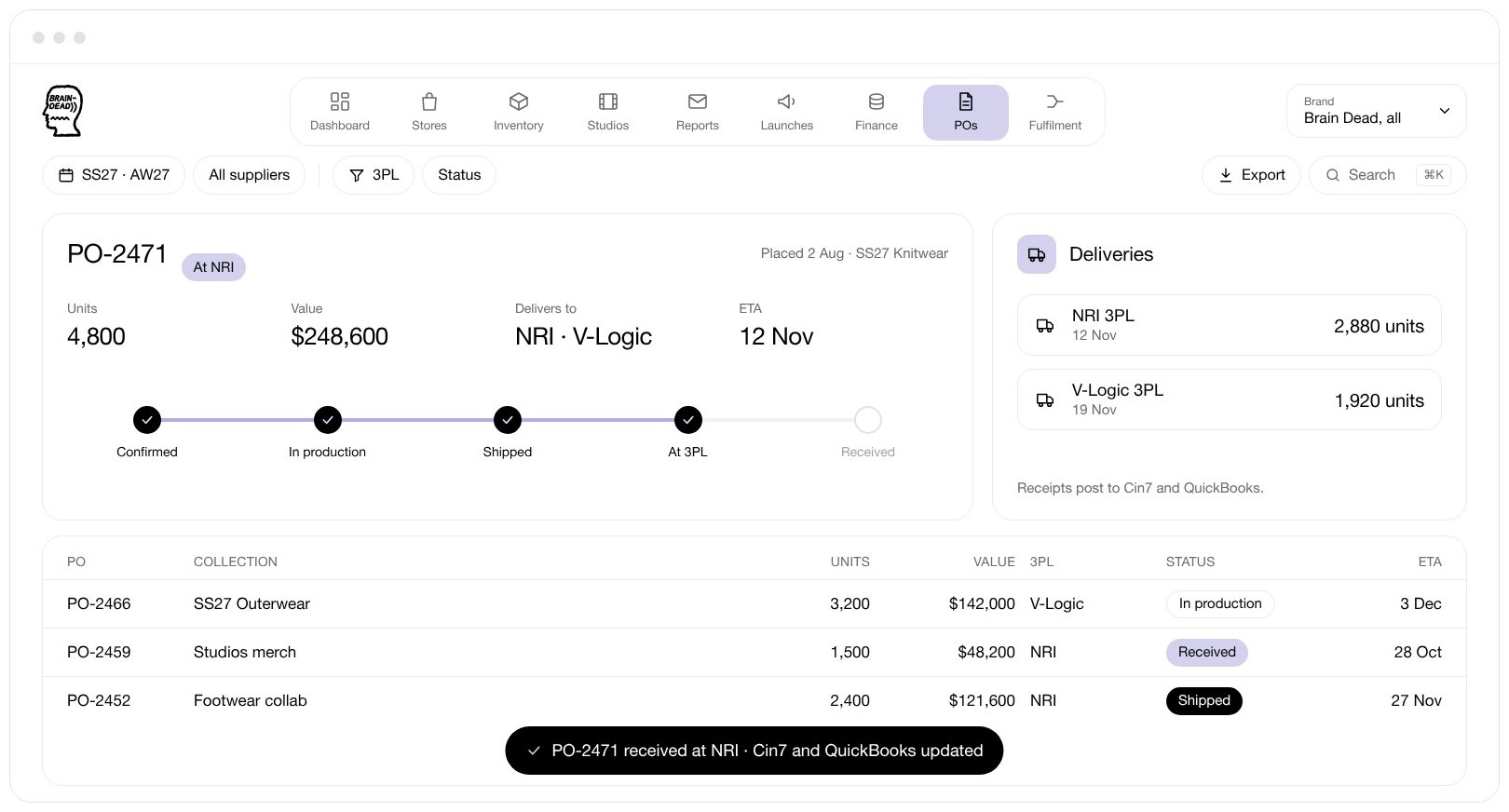Go to the Launches tab
Viewport: 1509px width, 812px height.
point(787,112)
